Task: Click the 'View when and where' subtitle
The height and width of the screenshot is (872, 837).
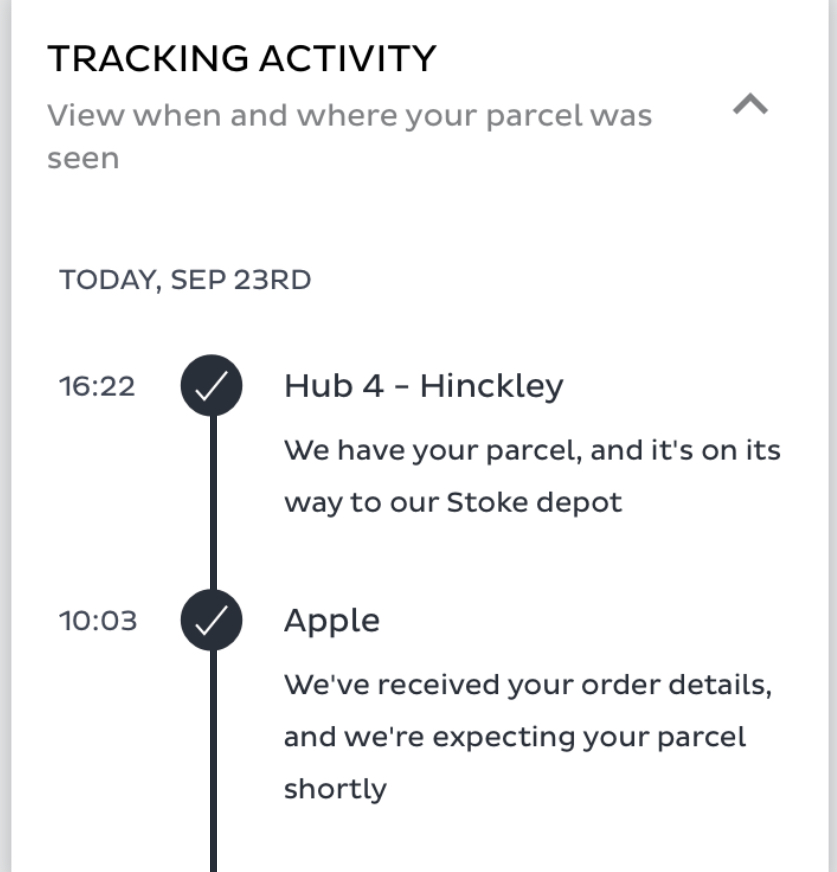Action: click(x=349, y=137)
